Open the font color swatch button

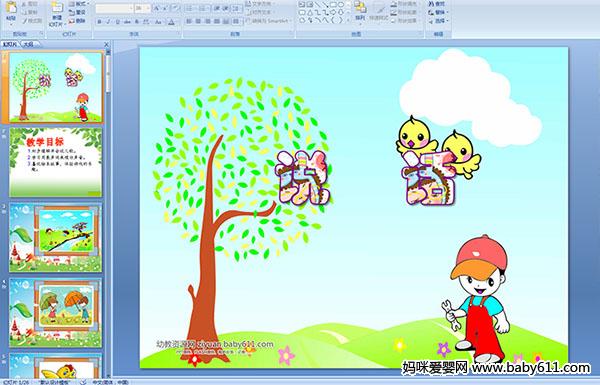pos(171,22)
